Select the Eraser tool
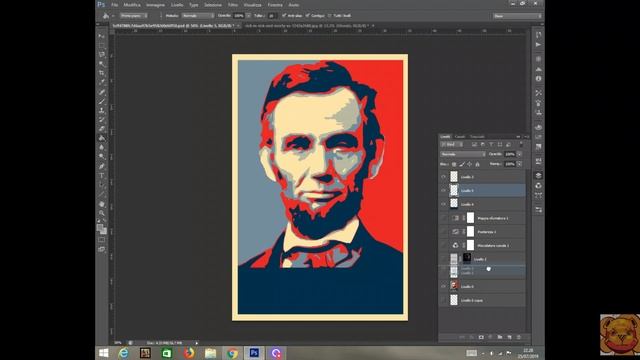The height and width of the screenshot is (360, 640). click(101, 129)
